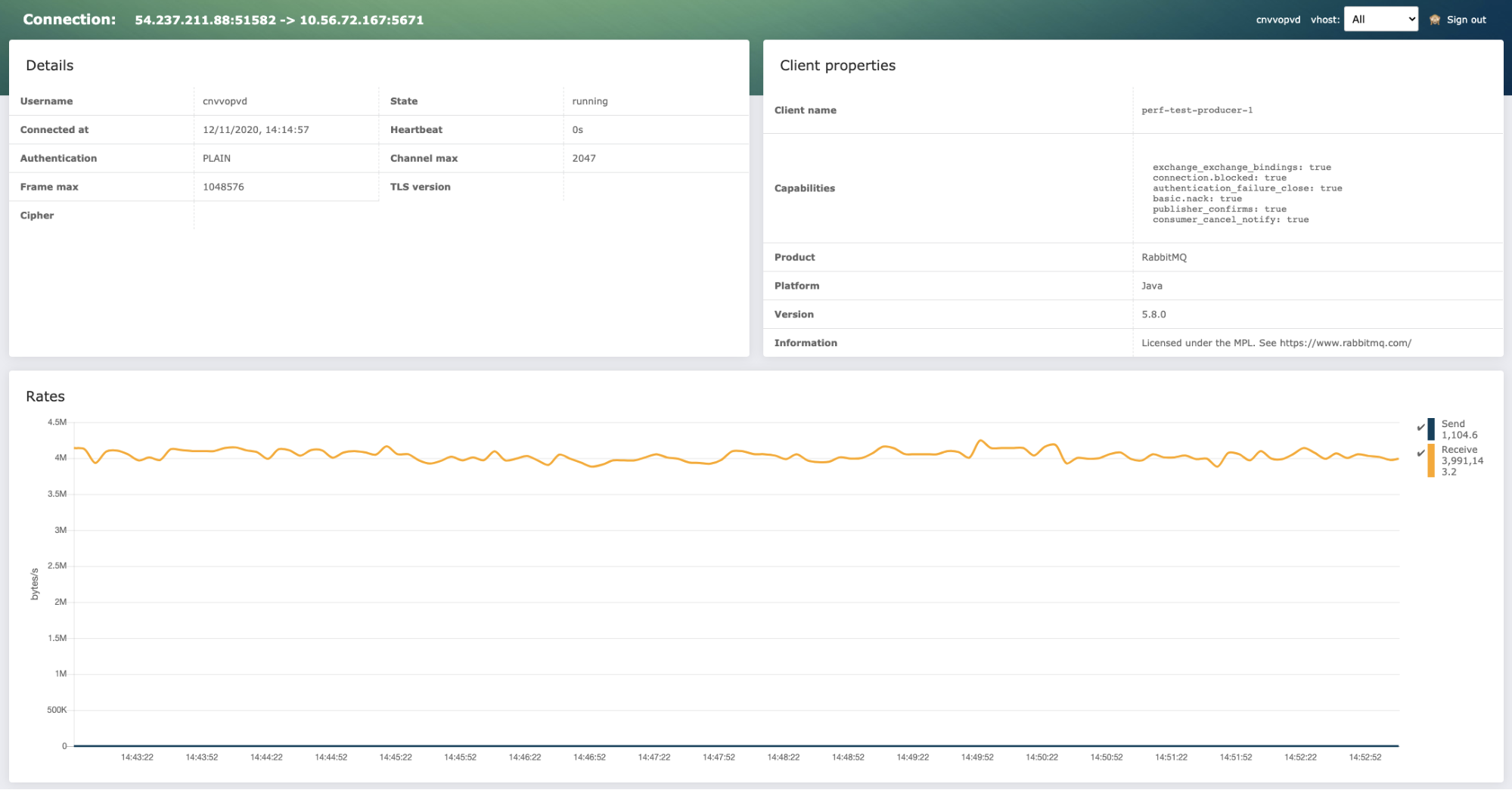Collapse the Details section heading
Viewport: 1512px width, 790px height.
pos(50,66)
